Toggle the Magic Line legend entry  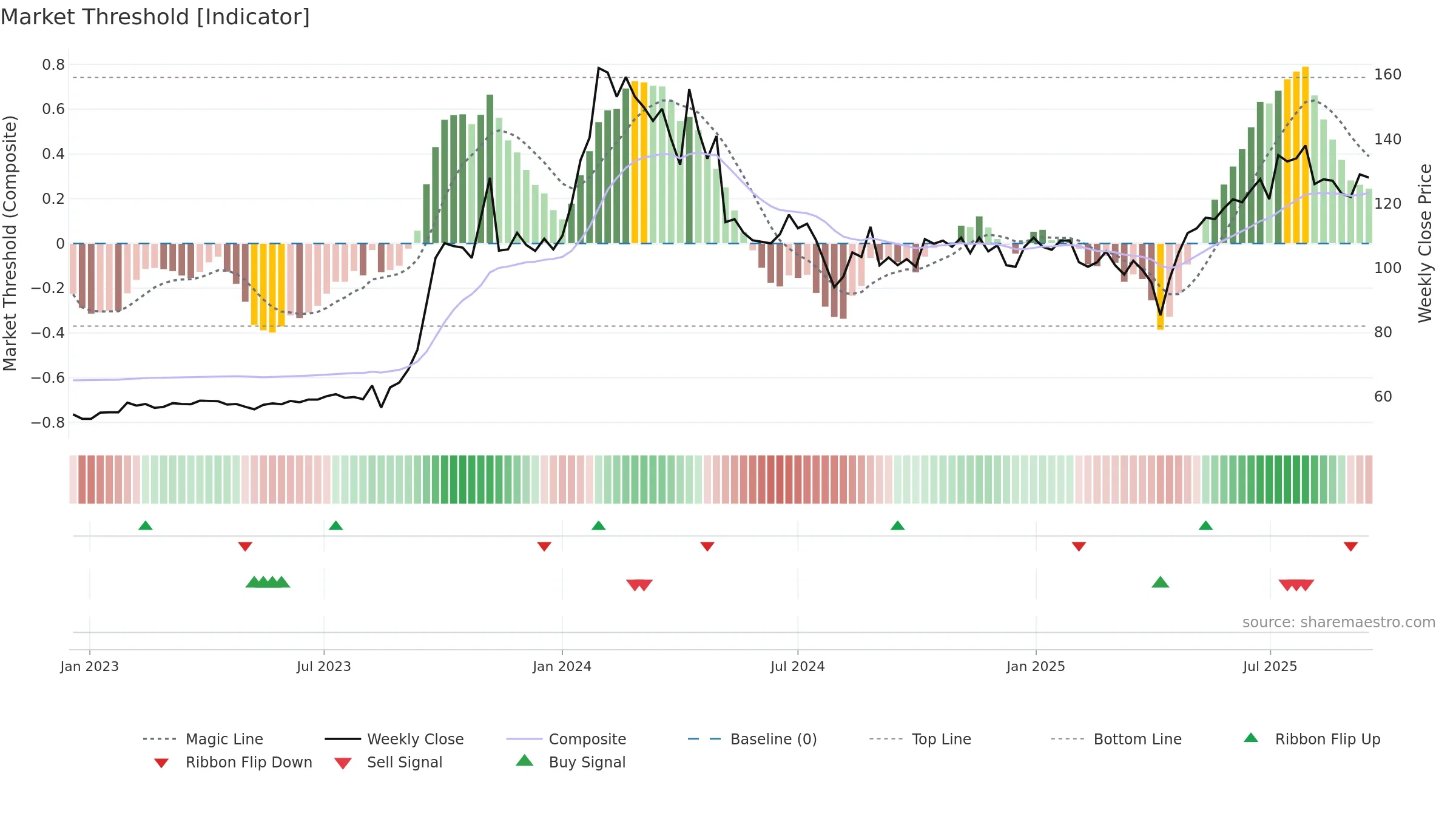[x=203, y=739]
